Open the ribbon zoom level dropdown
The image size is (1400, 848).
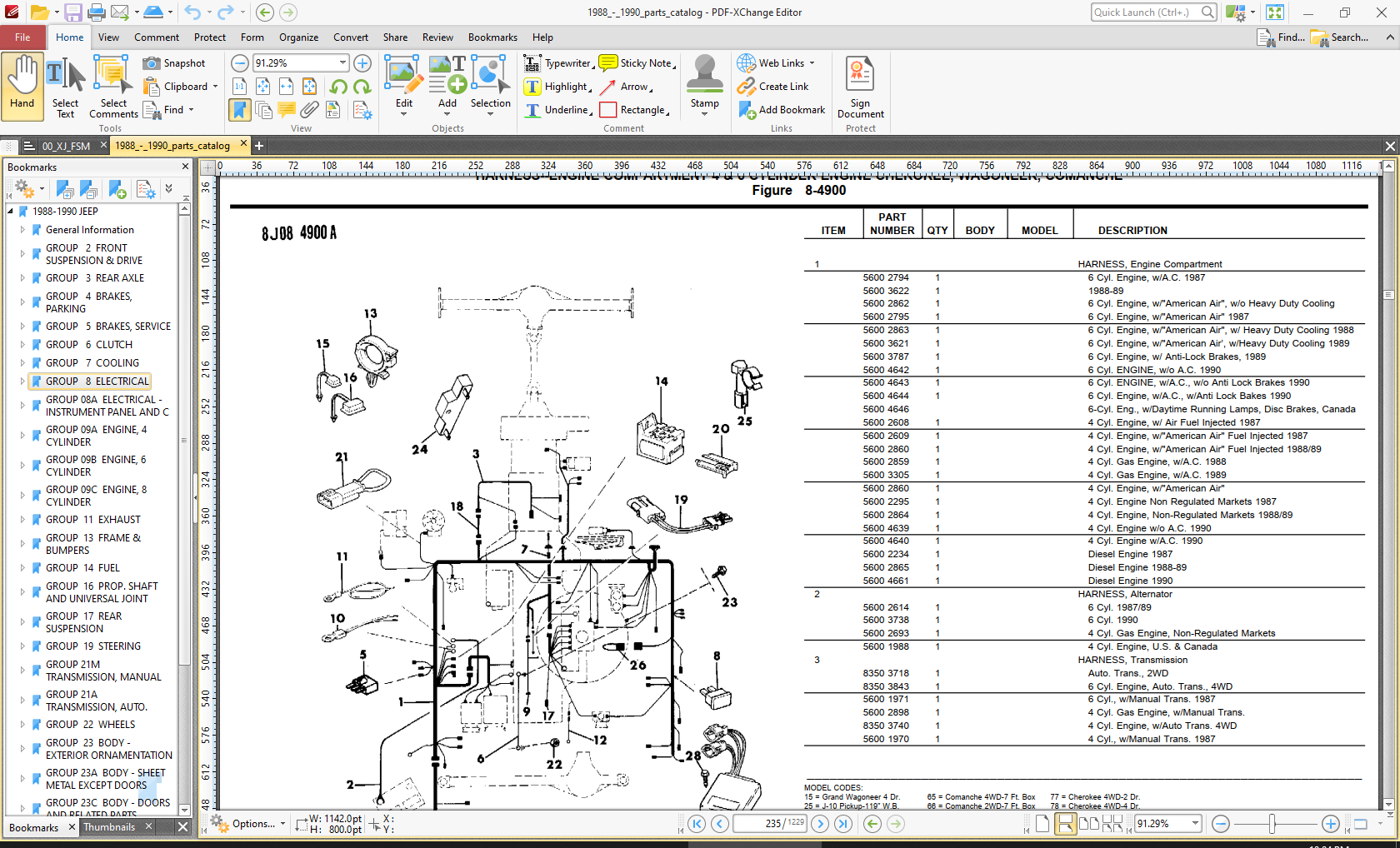tap(342, 63)
